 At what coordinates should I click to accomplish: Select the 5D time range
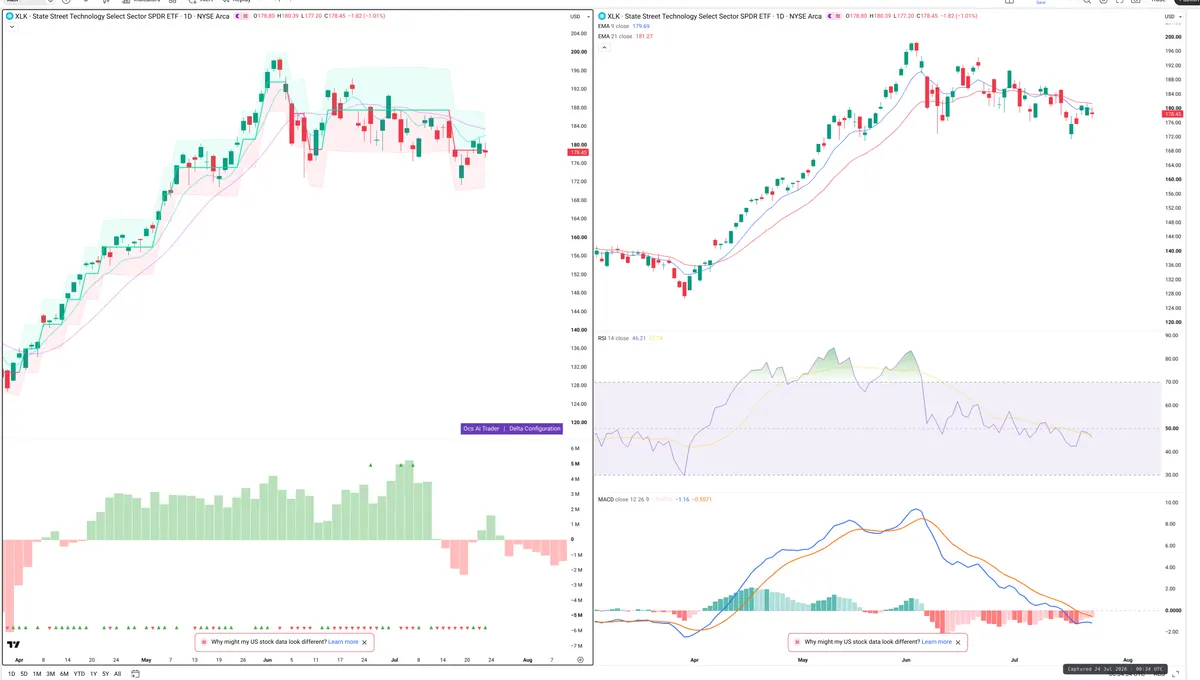point(24,674)
